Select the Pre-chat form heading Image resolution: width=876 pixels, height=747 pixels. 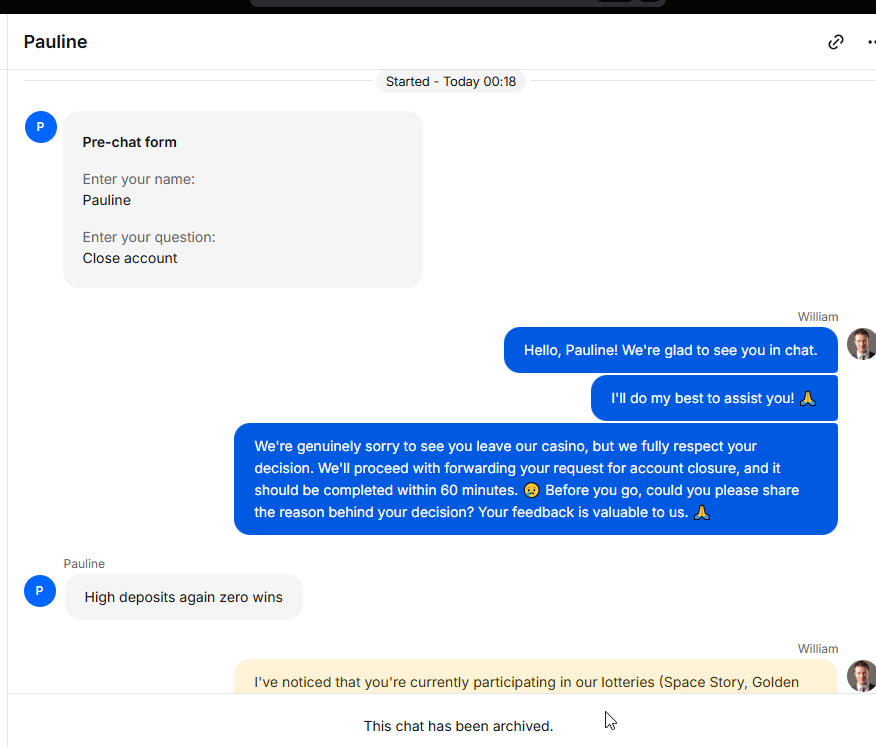click(x=130, y=142)
